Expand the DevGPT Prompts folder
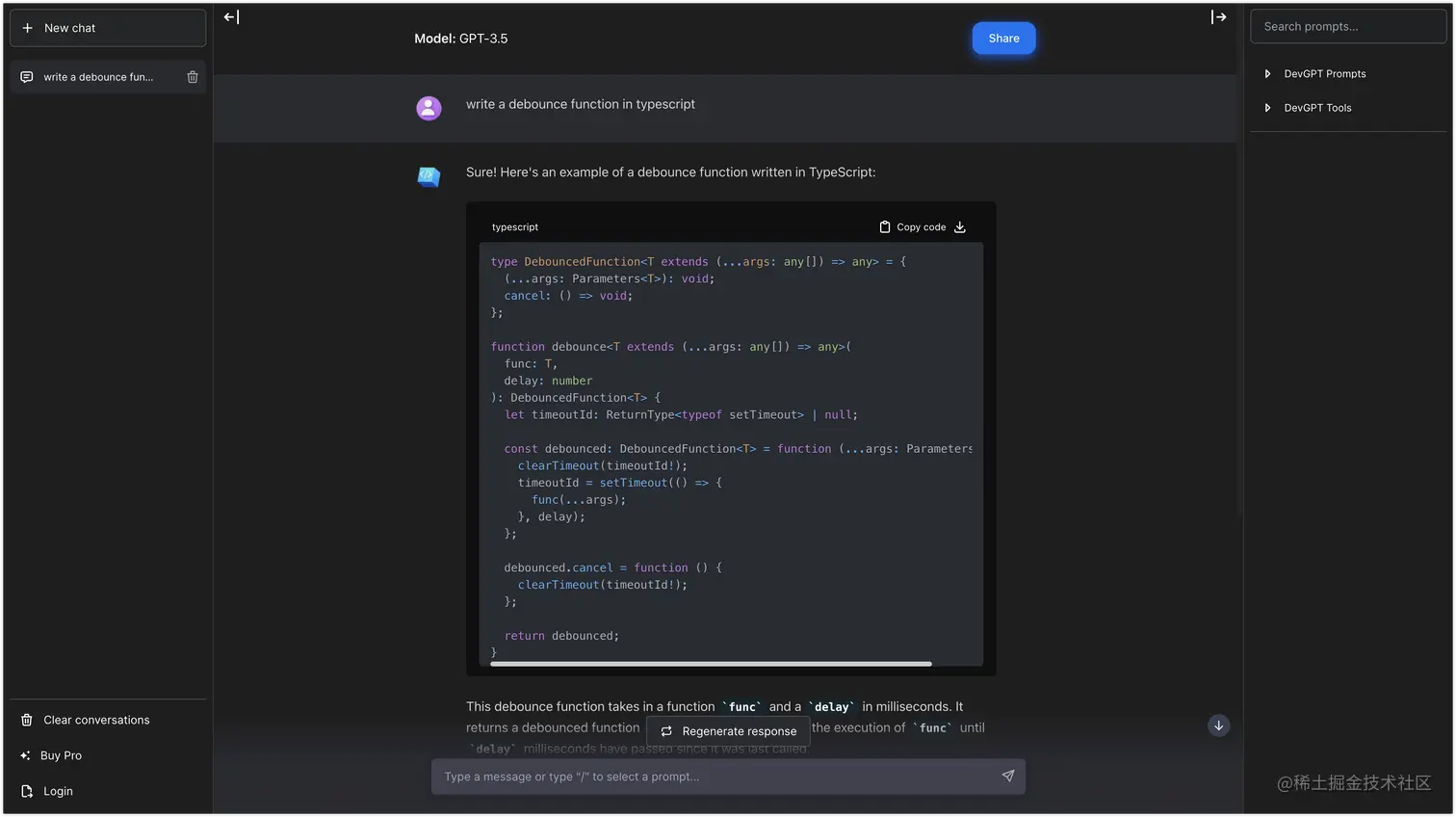Screen dimensions: 1456x817 coord(1348,74)
